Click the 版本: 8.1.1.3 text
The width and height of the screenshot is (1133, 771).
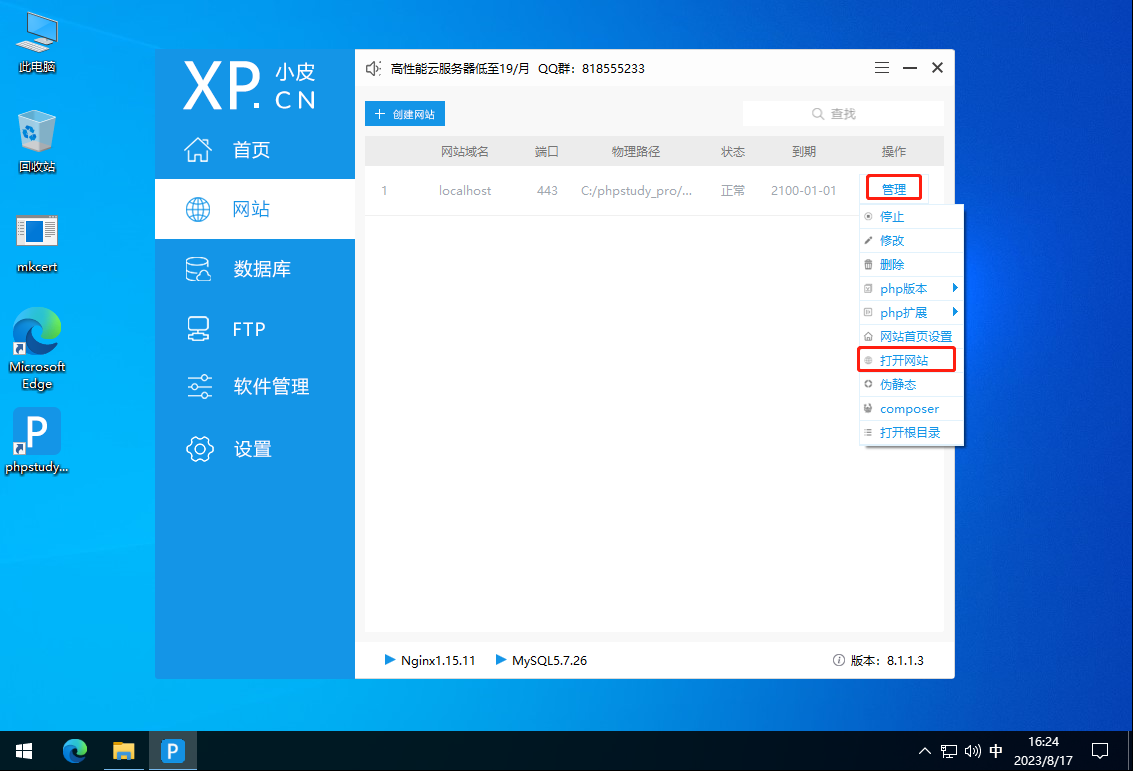887,660
